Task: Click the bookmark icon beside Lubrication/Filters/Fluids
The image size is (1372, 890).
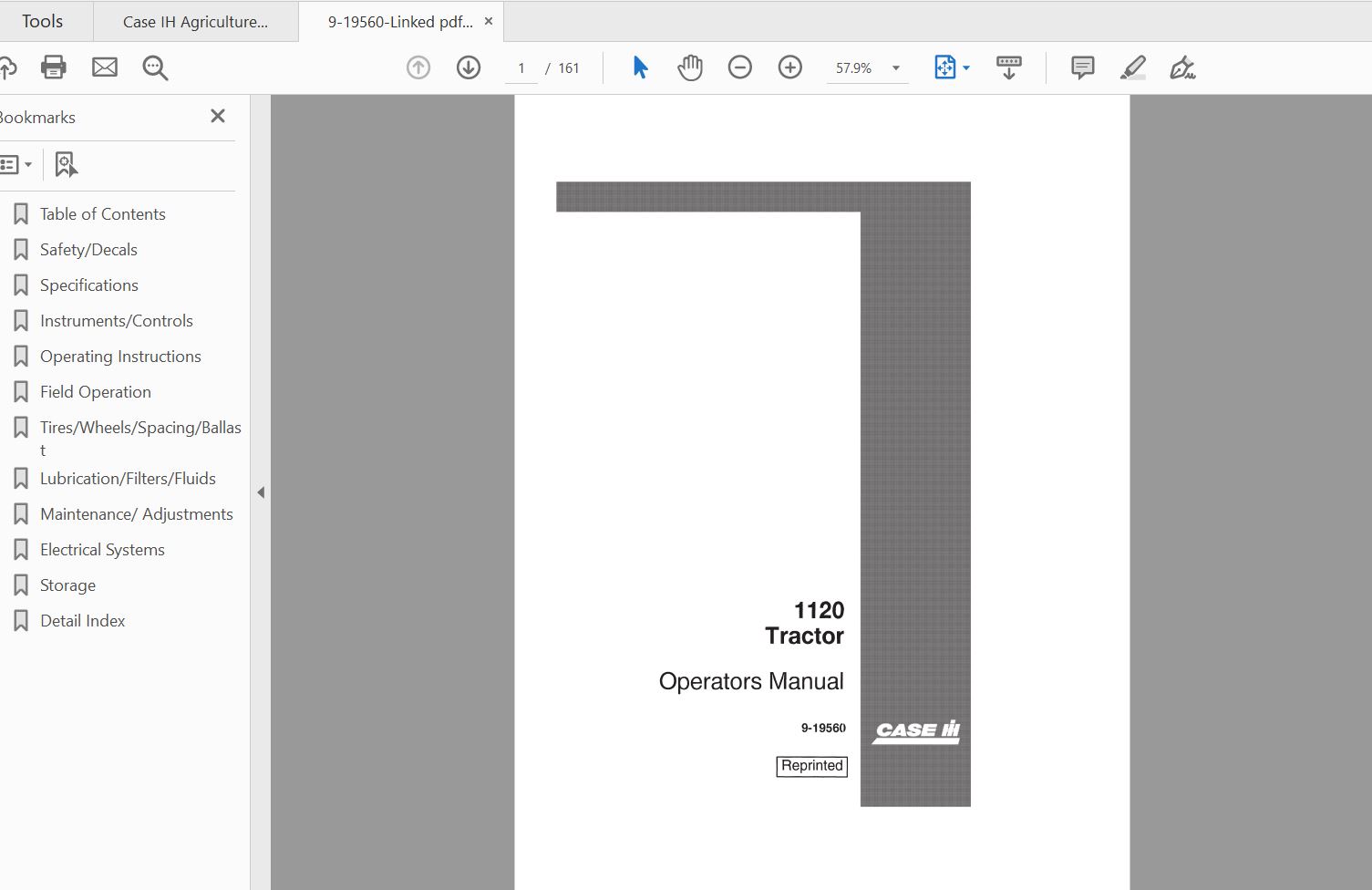Action: 21,479
